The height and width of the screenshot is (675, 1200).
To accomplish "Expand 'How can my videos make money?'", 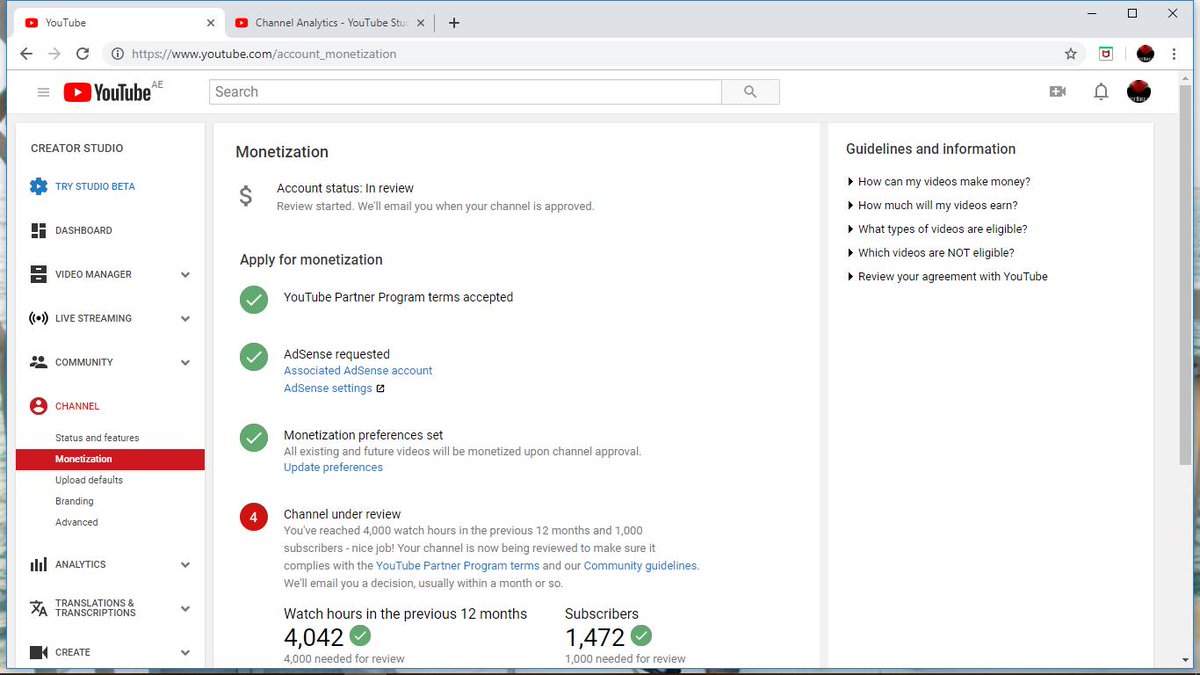I will (938, 182).
